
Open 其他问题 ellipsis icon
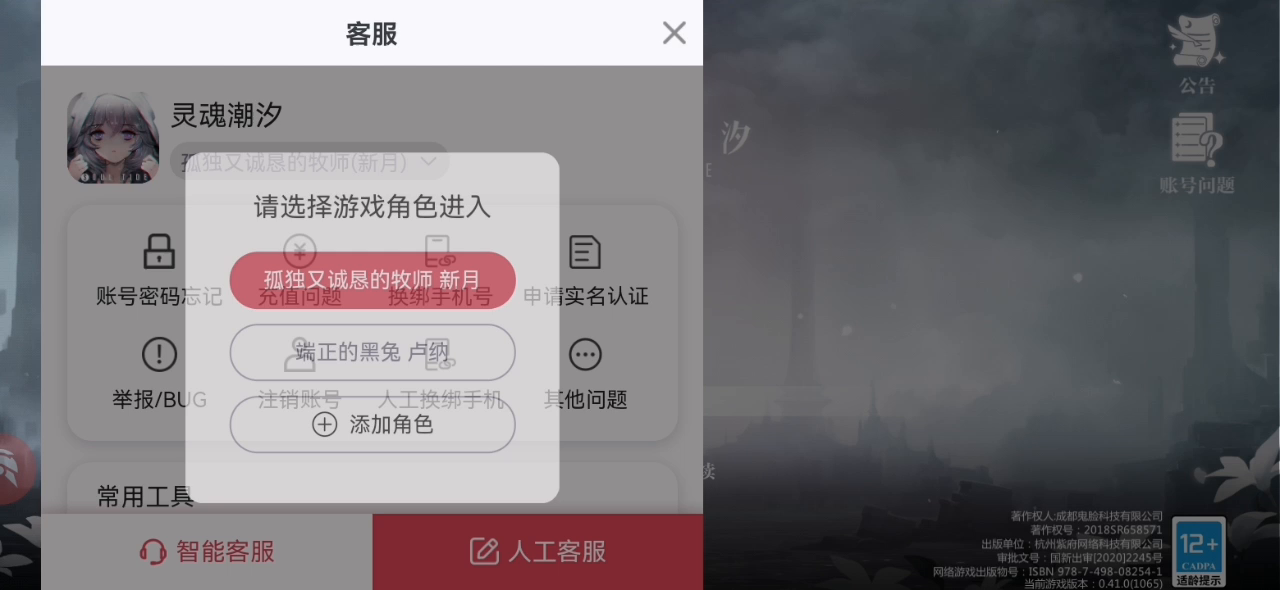click(585, 354)
